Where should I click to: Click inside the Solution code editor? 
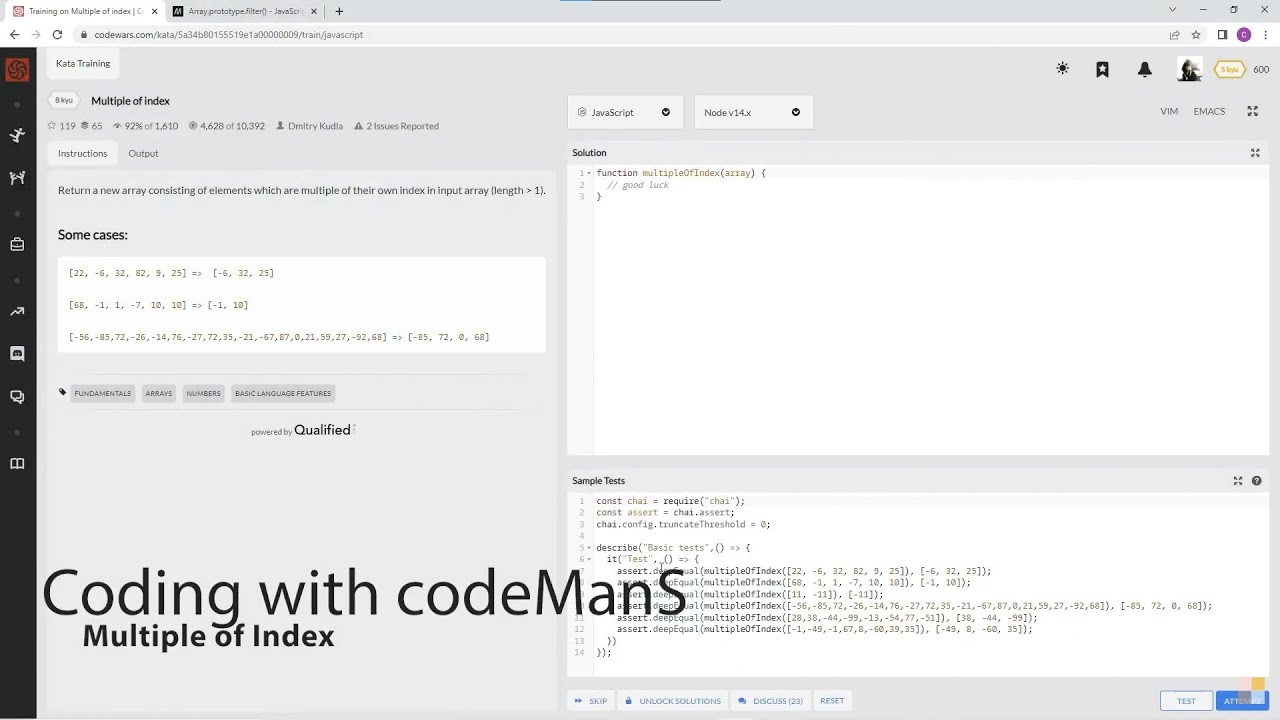[930, 310]
